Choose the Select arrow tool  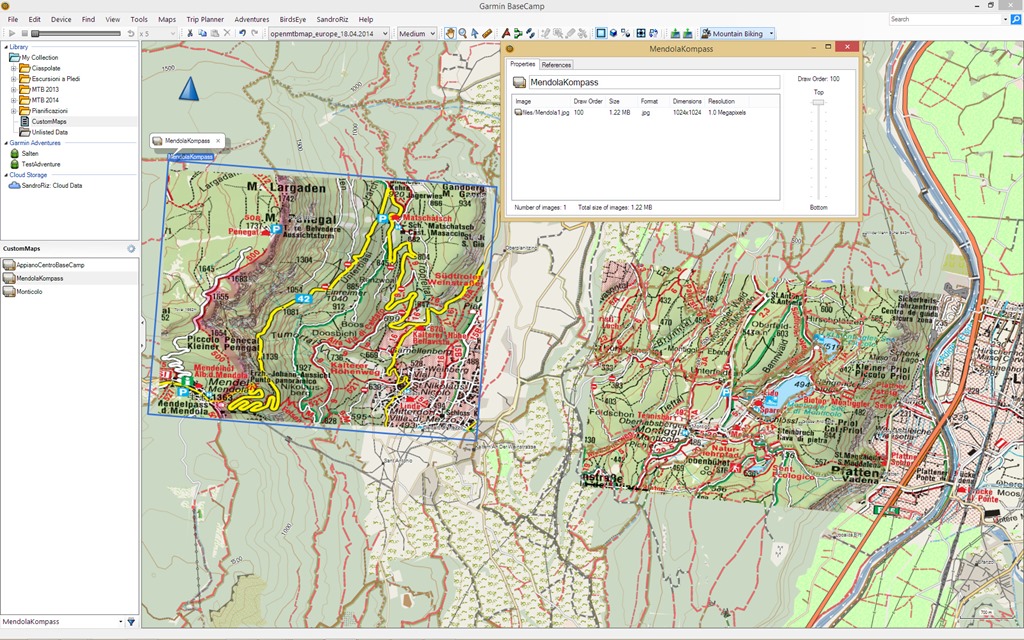pyautogui.click(x=474, y=33)
